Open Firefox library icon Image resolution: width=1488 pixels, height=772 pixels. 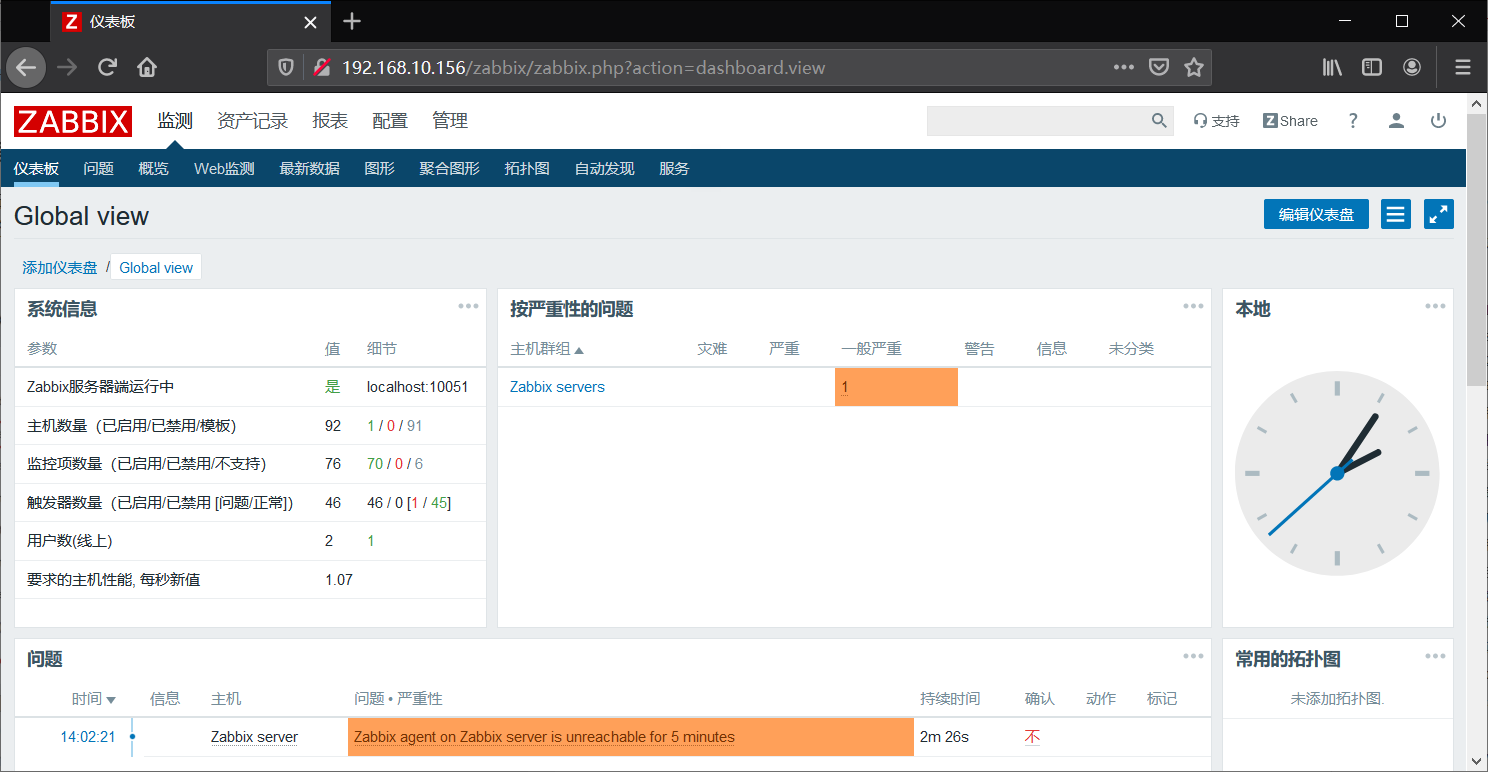(x=1332, y=68)
